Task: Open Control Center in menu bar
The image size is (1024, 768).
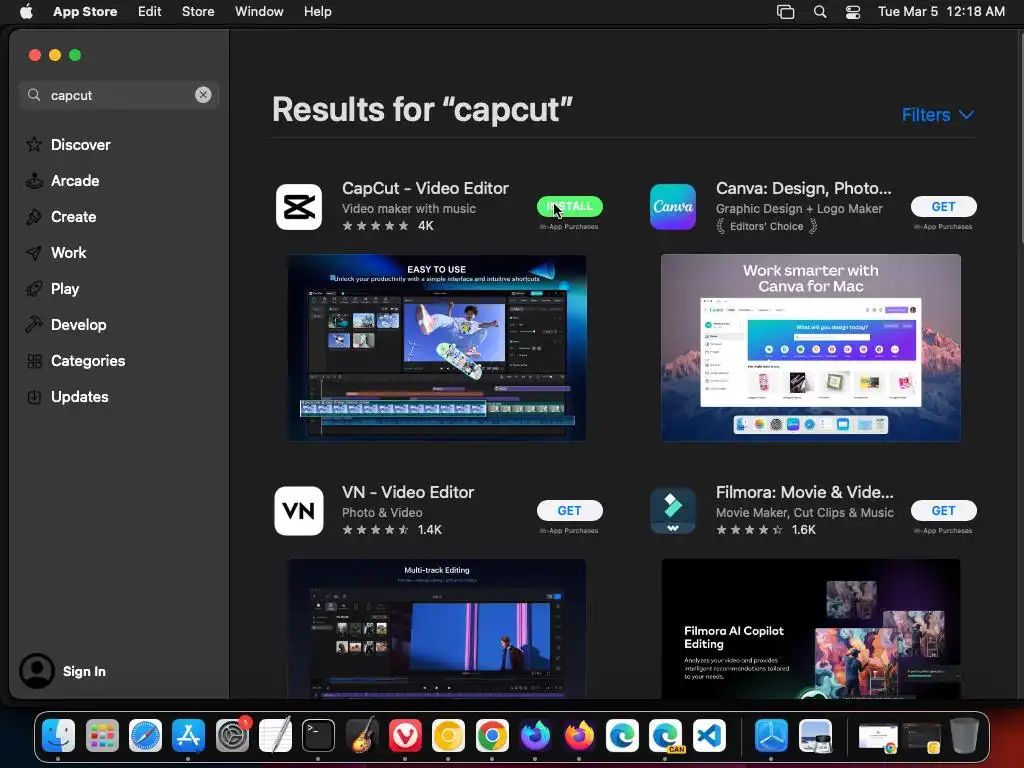Action: pos(853,12)
